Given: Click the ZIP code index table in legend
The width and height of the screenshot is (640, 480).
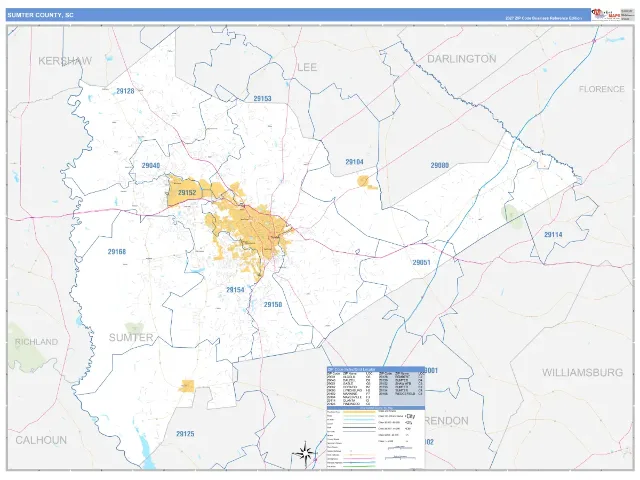Looking at the screenshot, I should [376, 386].
